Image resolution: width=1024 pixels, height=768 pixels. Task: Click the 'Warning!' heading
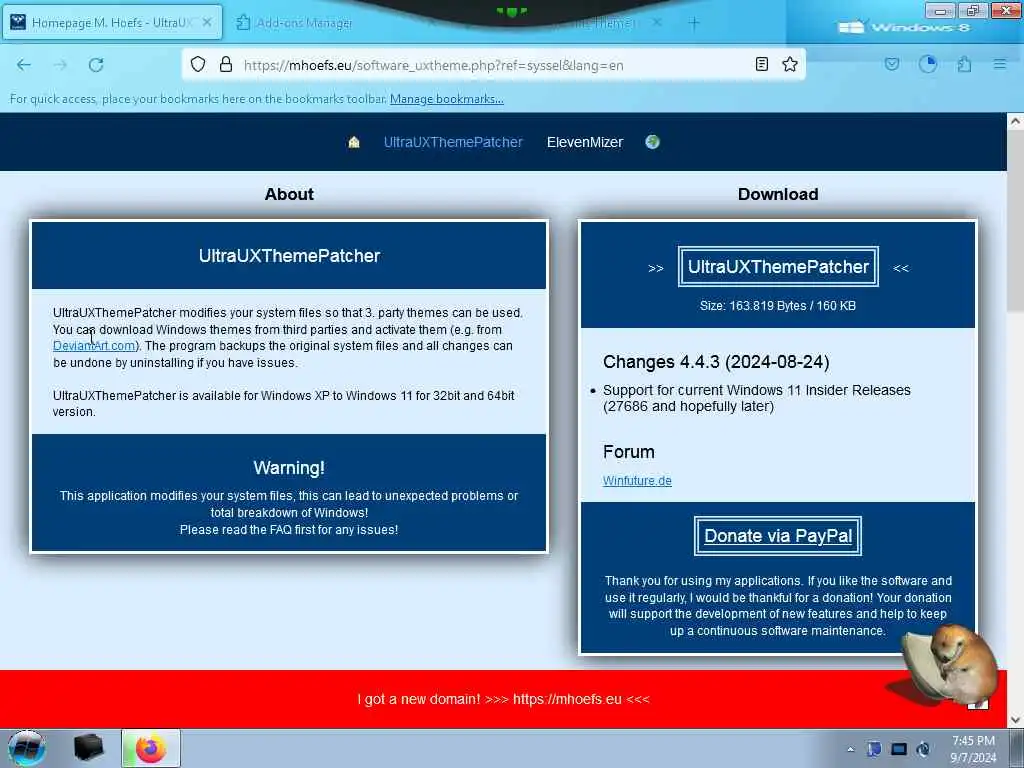click(289, 468)
